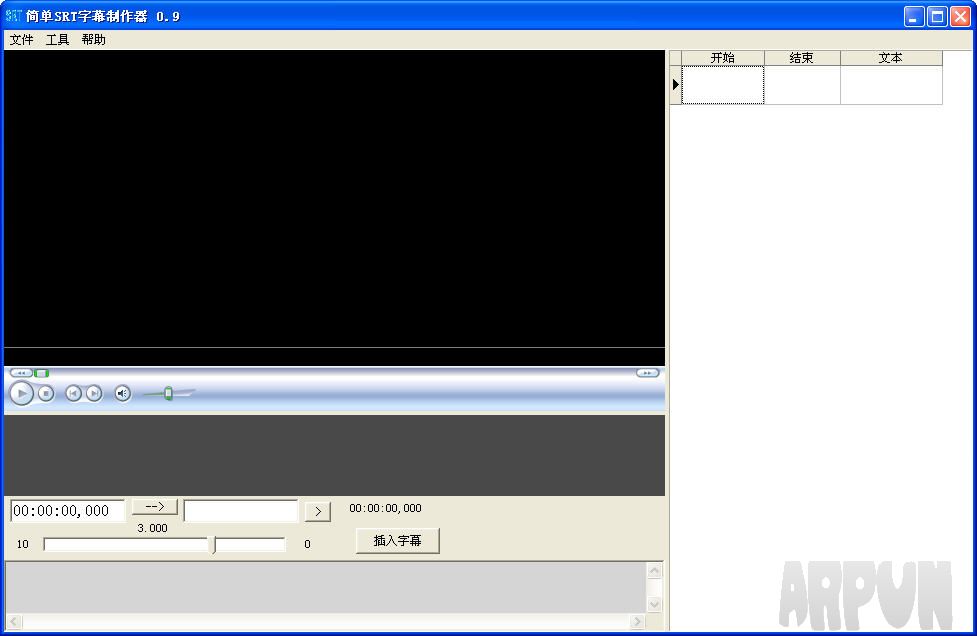Click the next track button

94,394
